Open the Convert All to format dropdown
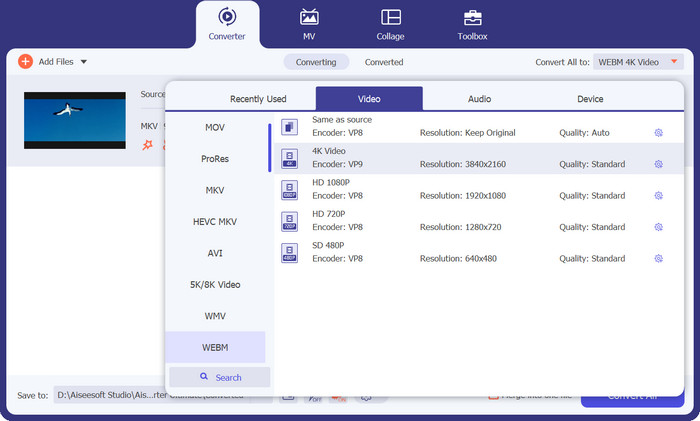This screenshot has width=700, height=421. [638, 62]
